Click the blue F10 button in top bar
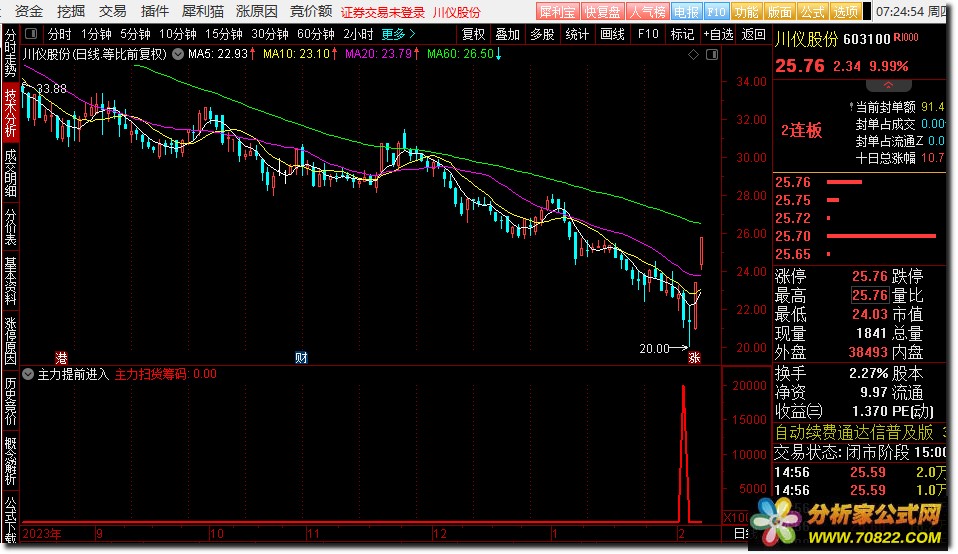The width and height of the screenshot is (958, 554). (716, 12)
